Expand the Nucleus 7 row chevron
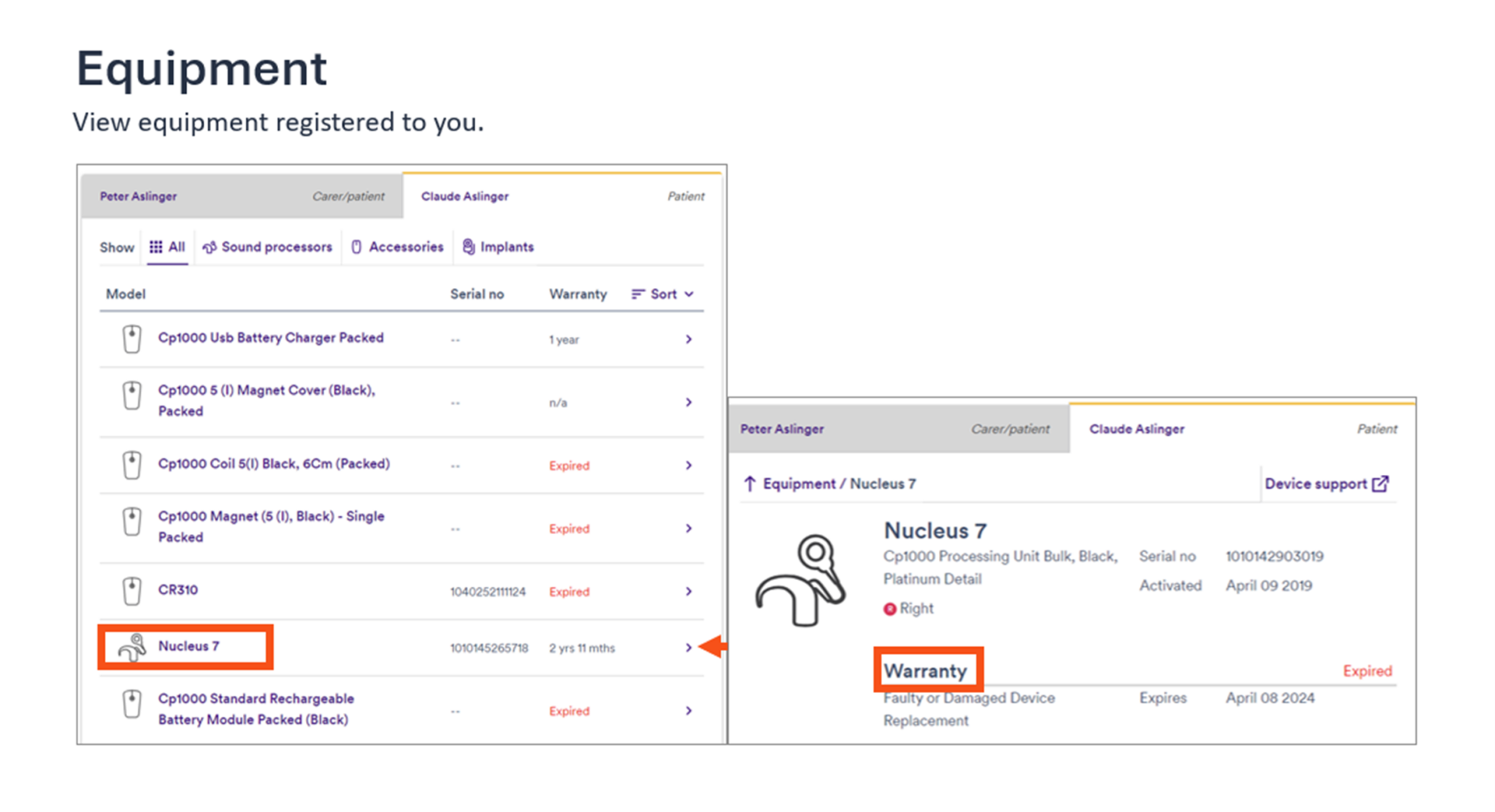Image resolution: width=1495 pixels, height=812 pixels. pos(688,647)
